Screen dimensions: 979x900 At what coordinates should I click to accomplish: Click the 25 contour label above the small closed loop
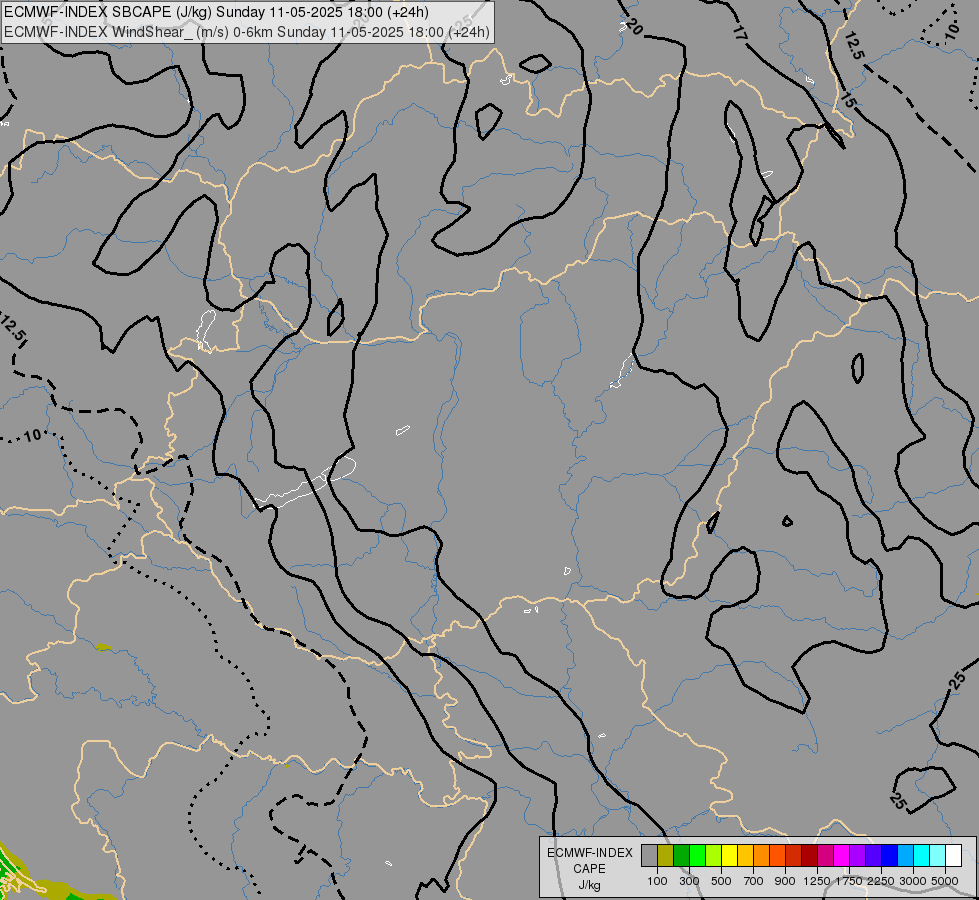click(958, 681)
